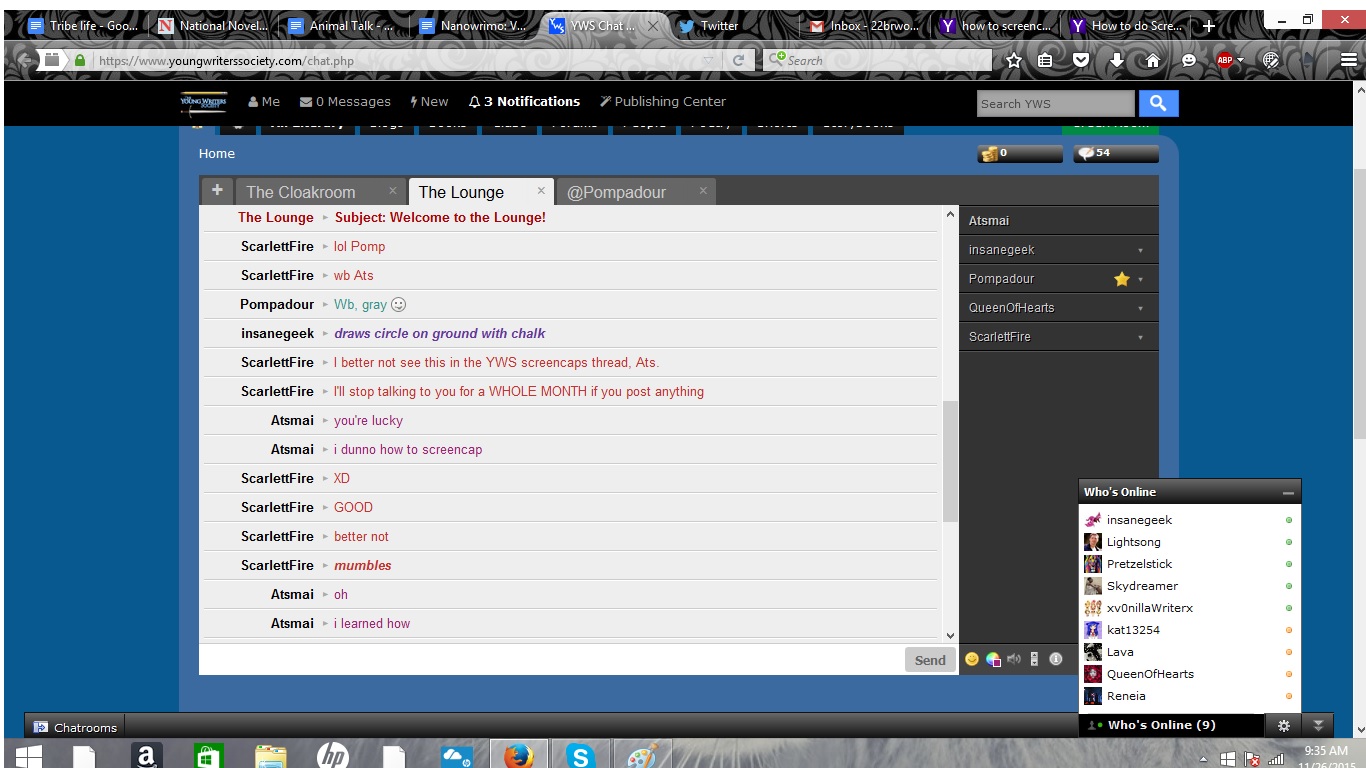Open chat bar settings gear

tap(1284, 726)
